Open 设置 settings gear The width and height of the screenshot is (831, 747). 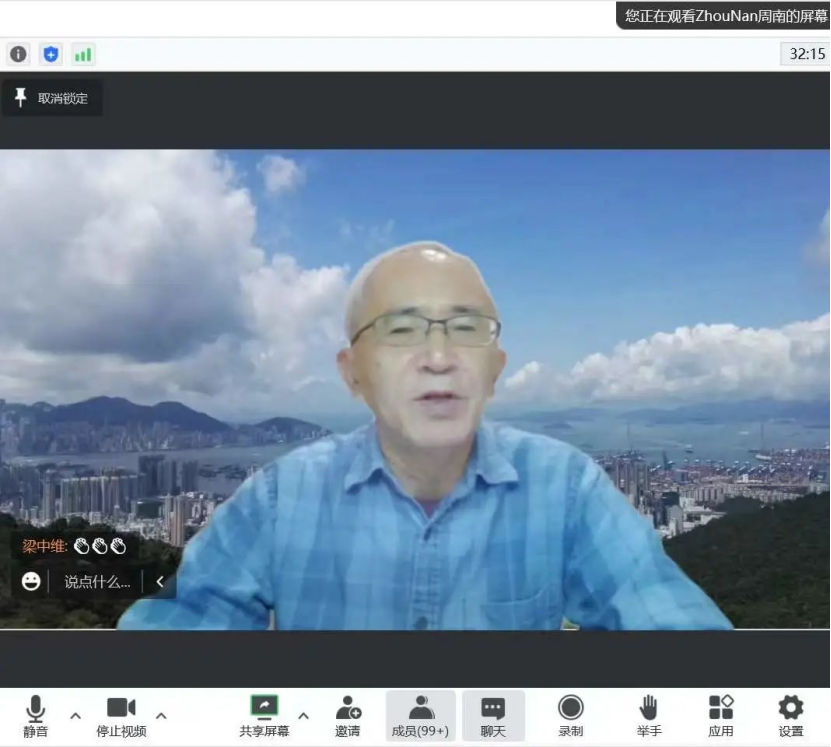click(x=790, y=716)
